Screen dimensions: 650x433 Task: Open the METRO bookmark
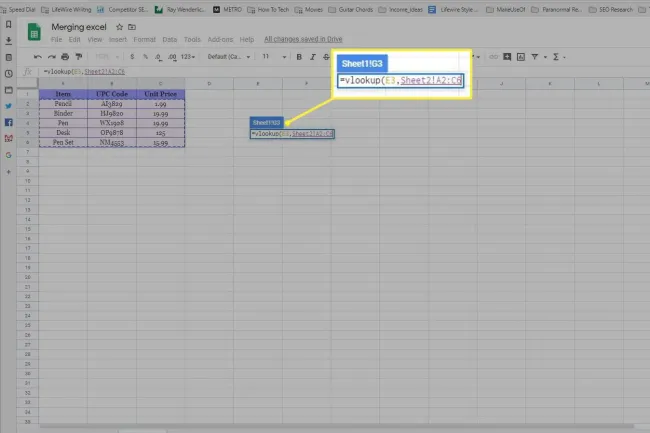[x=227, y=9]
